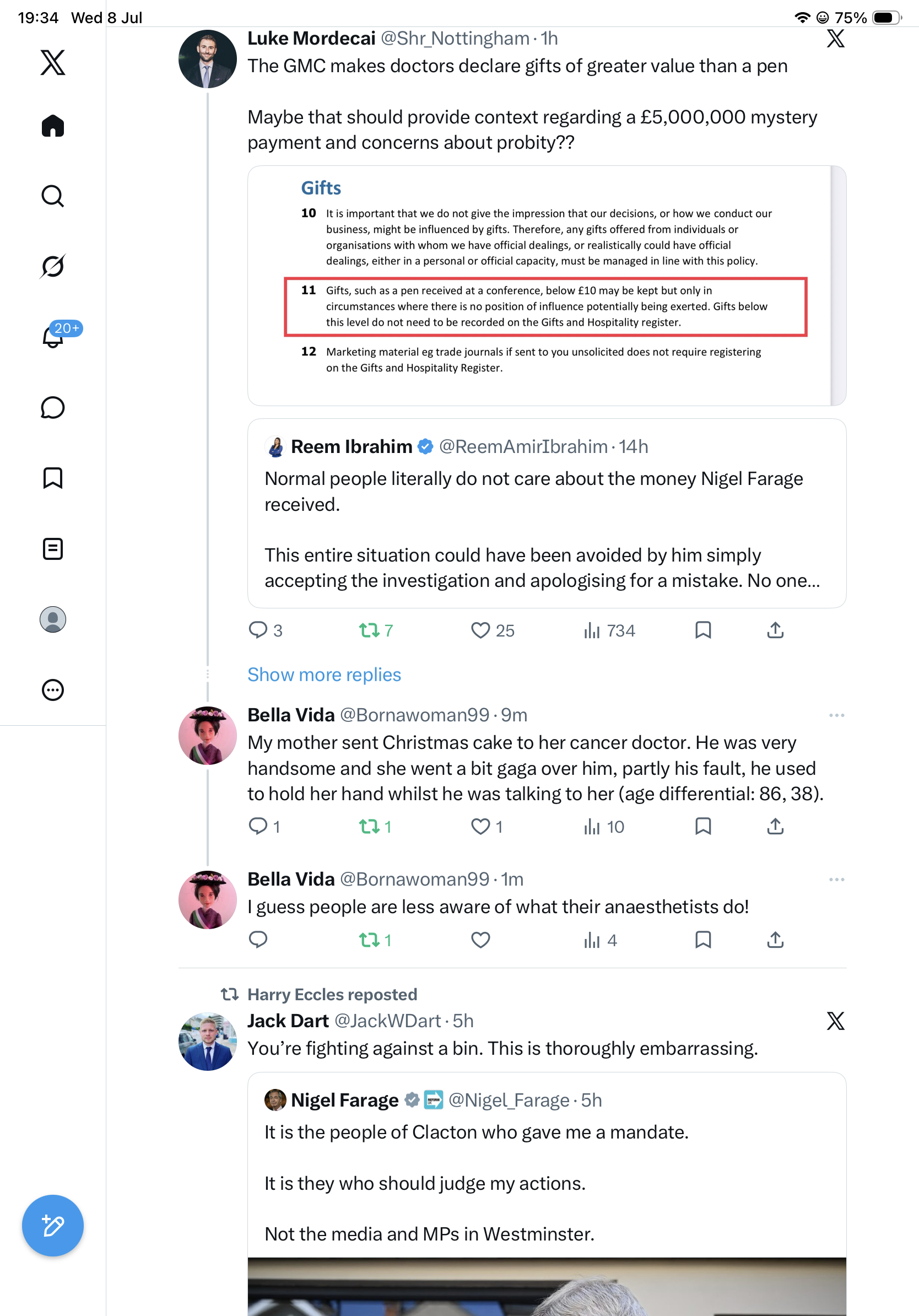Open Bookmarks in the left sidebar

pyautogui.click(x=53, y=478)
